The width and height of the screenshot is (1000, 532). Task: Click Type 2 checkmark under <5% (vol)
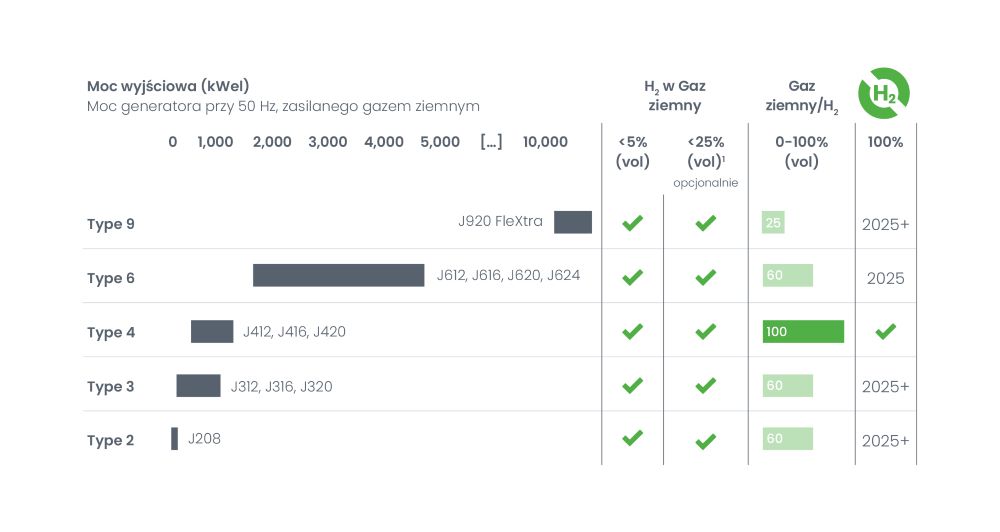click(x=632, y=438)
